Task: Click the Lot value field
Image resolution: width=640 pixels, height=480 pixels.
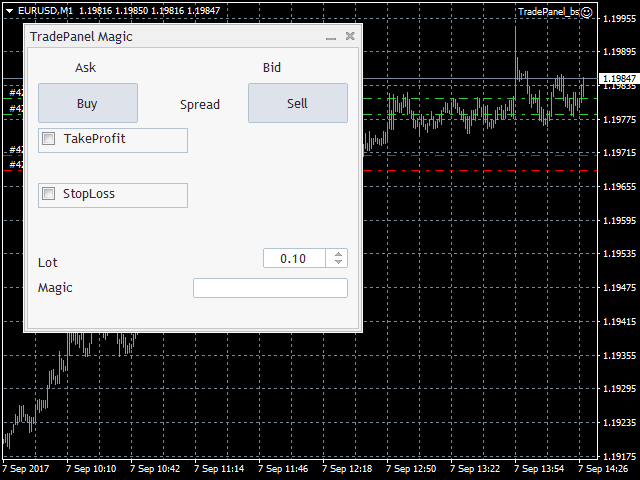Action: 294,258
